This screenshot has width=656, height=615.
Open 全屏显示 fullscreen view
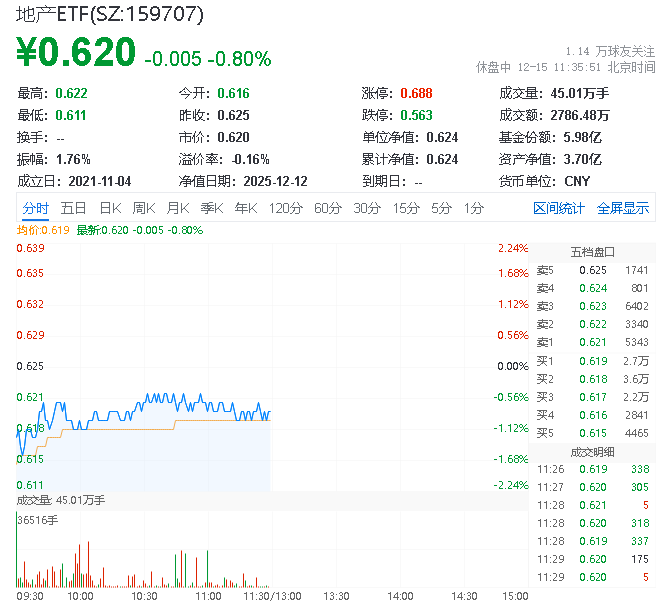623,208
